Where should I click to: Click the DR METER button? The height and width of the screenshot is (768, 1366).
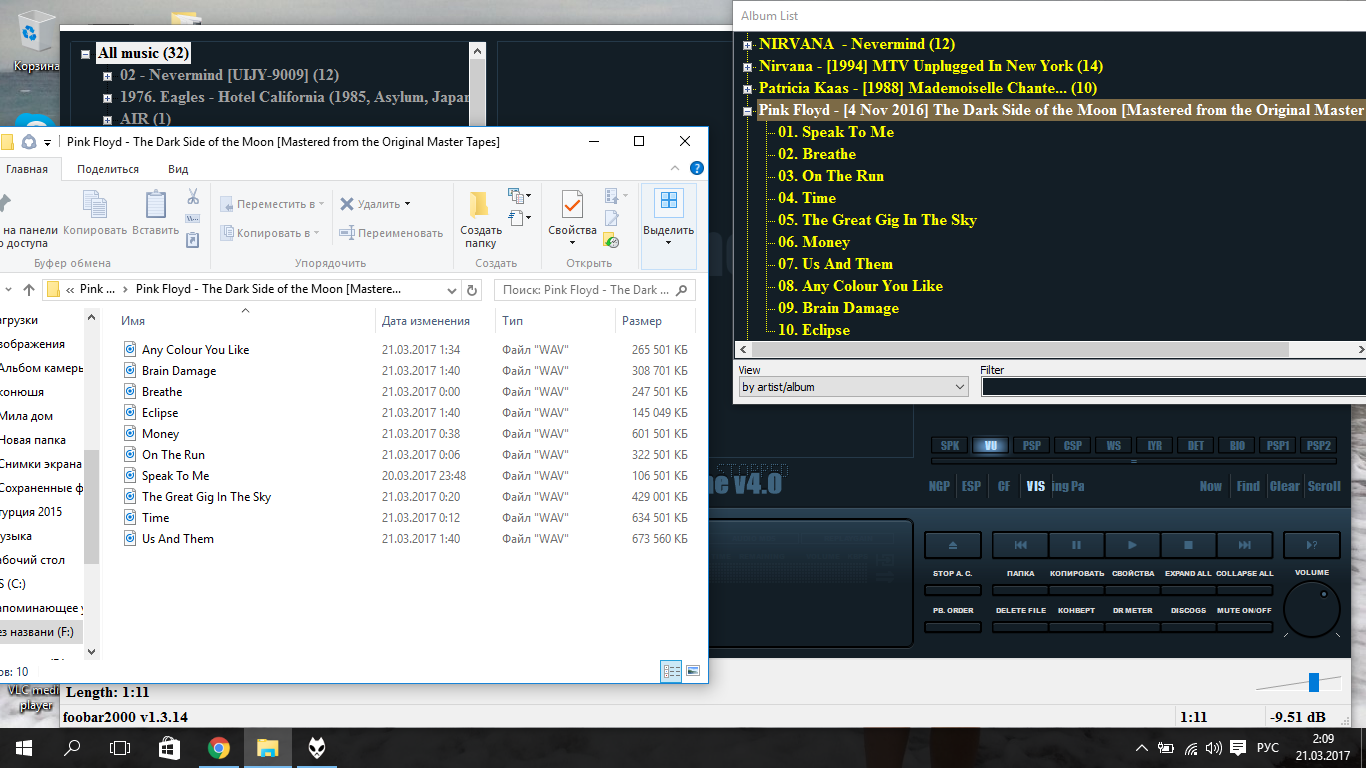[1132, 627]
